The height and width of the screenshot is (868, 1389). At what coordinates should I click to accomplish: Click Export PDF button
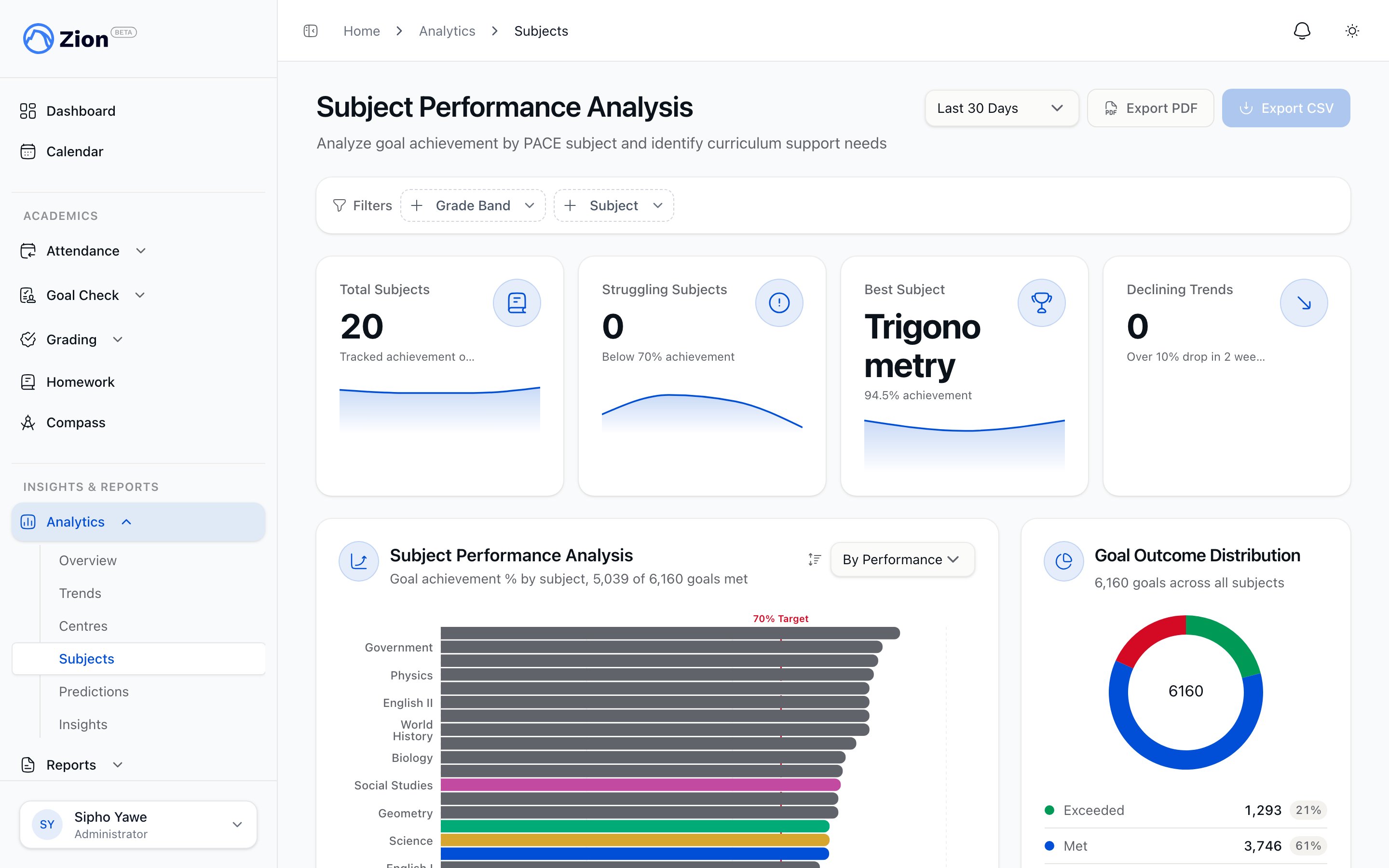pyautogui.click(x=1150, y=108)
